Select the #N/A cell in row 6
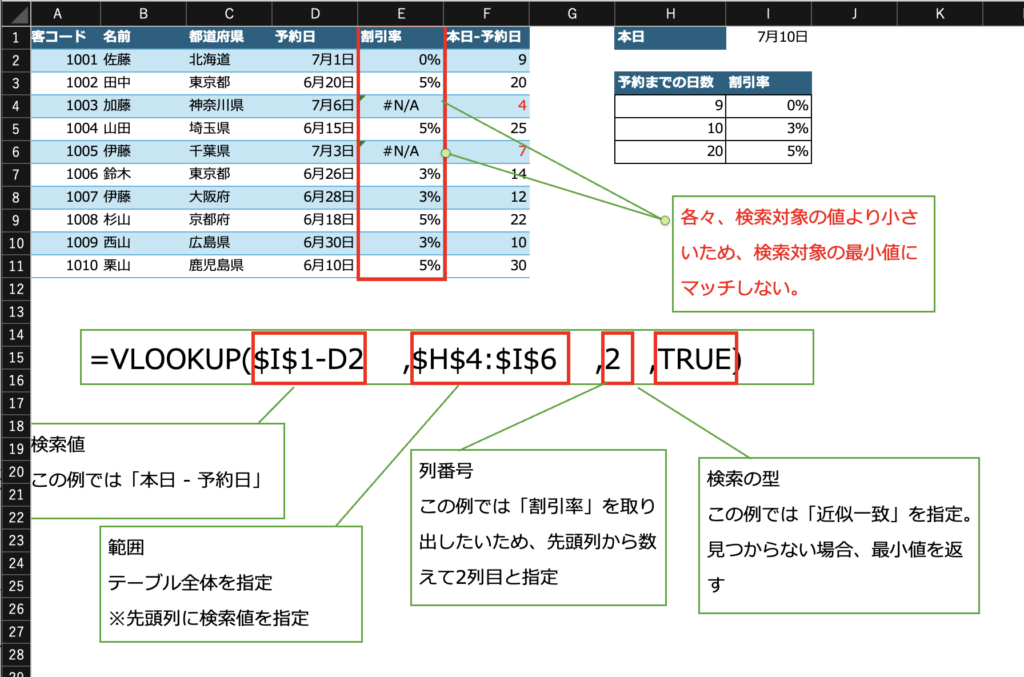This screenshot has height=677, width=1024. [400, 151]
